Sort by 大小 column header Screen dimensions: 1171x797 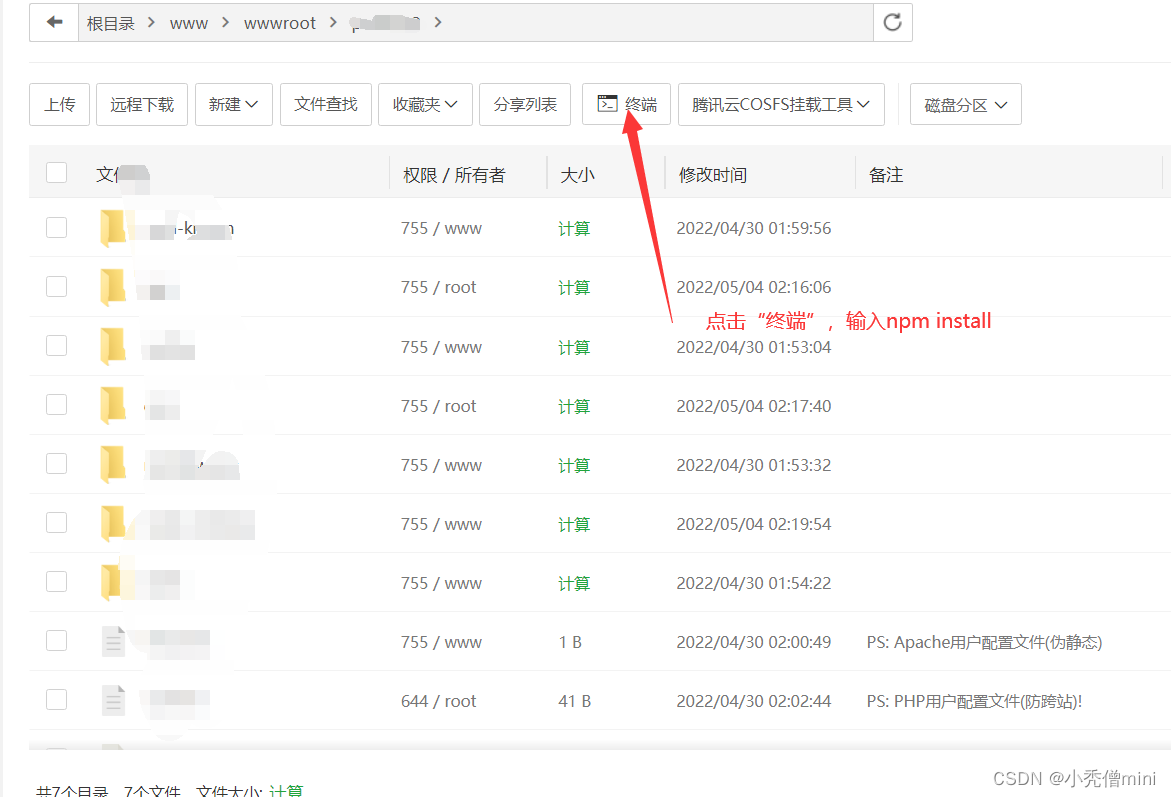point(577,175)
